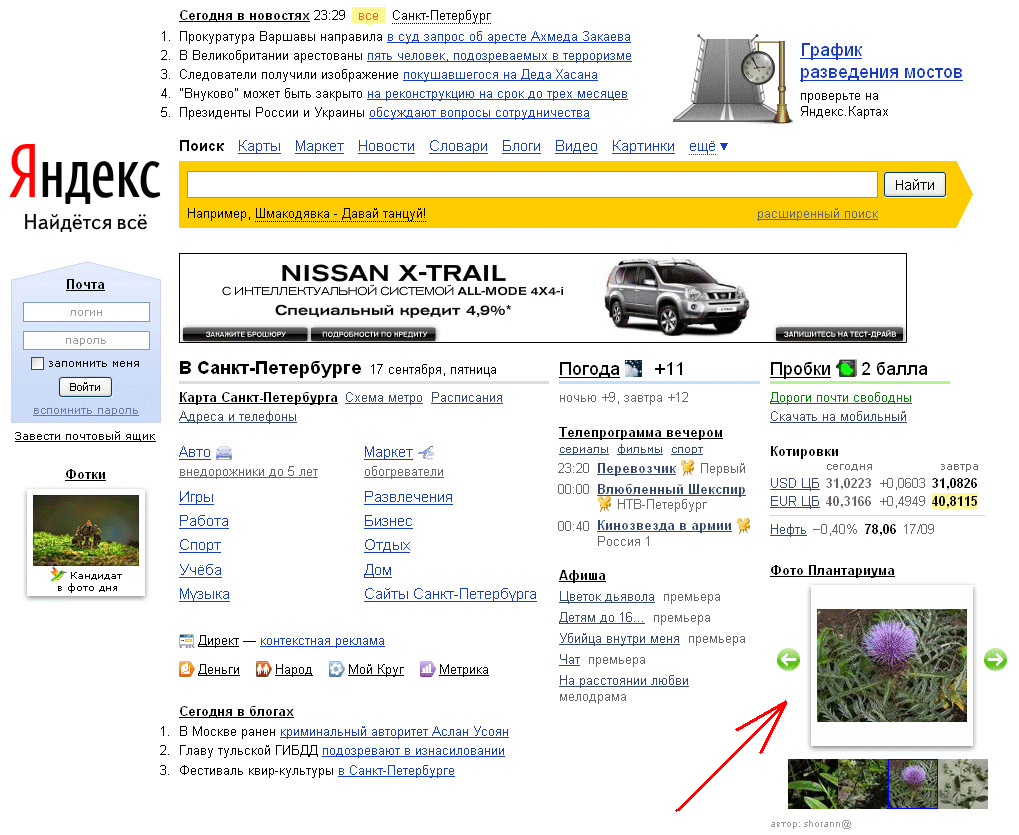Click the weather icon beside Погода
1019x835 pixels.
pos(633,369)
